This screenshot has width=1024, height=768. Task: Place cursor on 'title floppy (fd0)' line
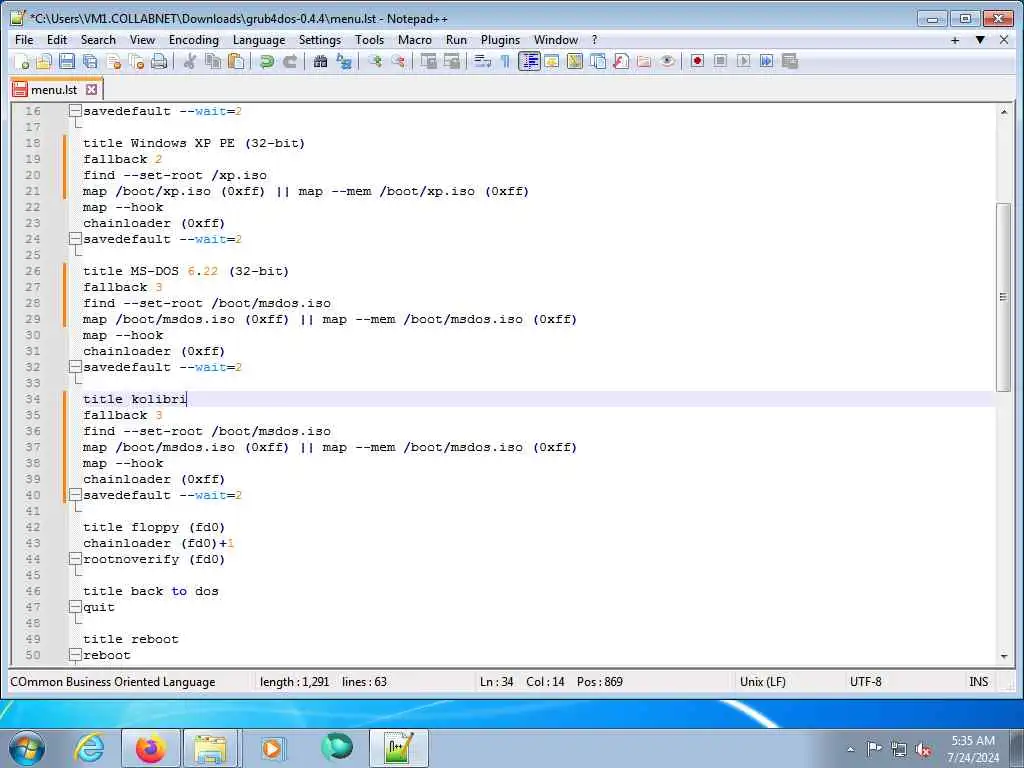click(x=154, y=527)
